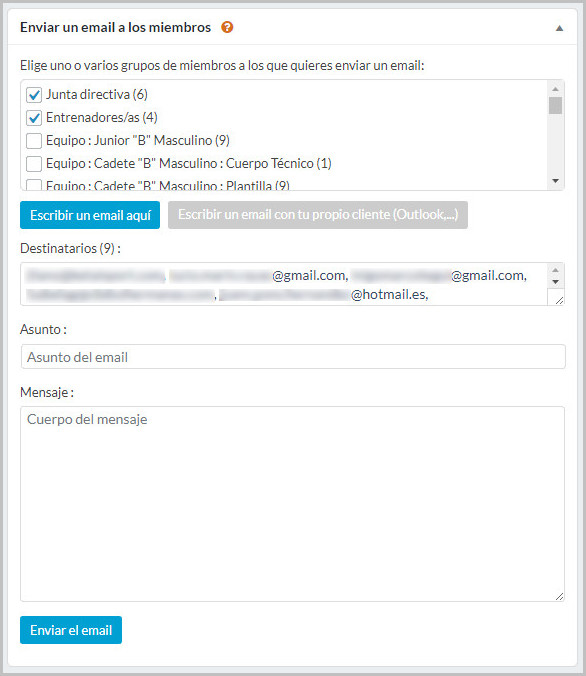This screenshot has height=676, width=586.
Task: Click 'Escribir un email aquí' button
Action: tap(90, 215)
